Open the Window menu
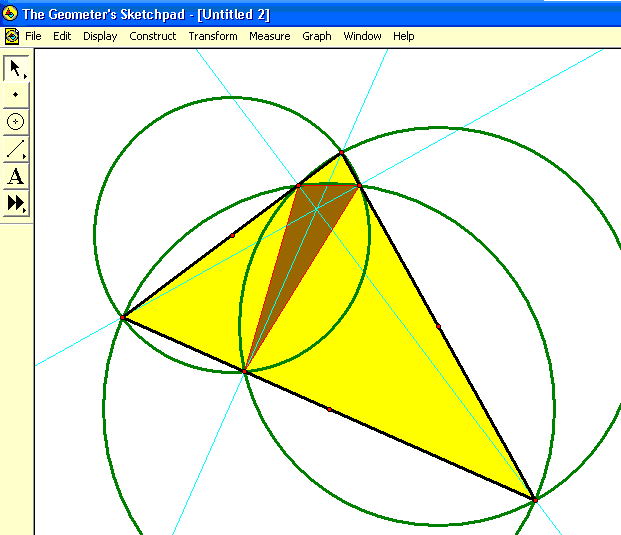Screen dimensions: 621x535 (x=362, y=36)
